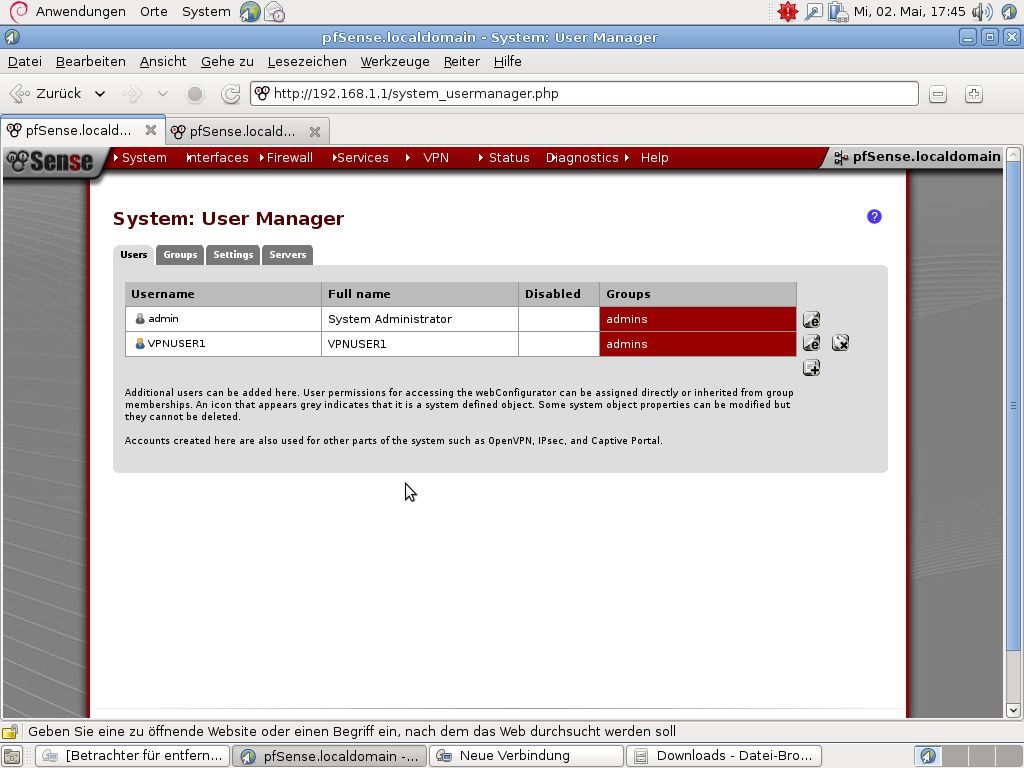The image size is (1024, 768).
Task: Click the 'VPNUSER1' username cell
Action: point(223,344)
